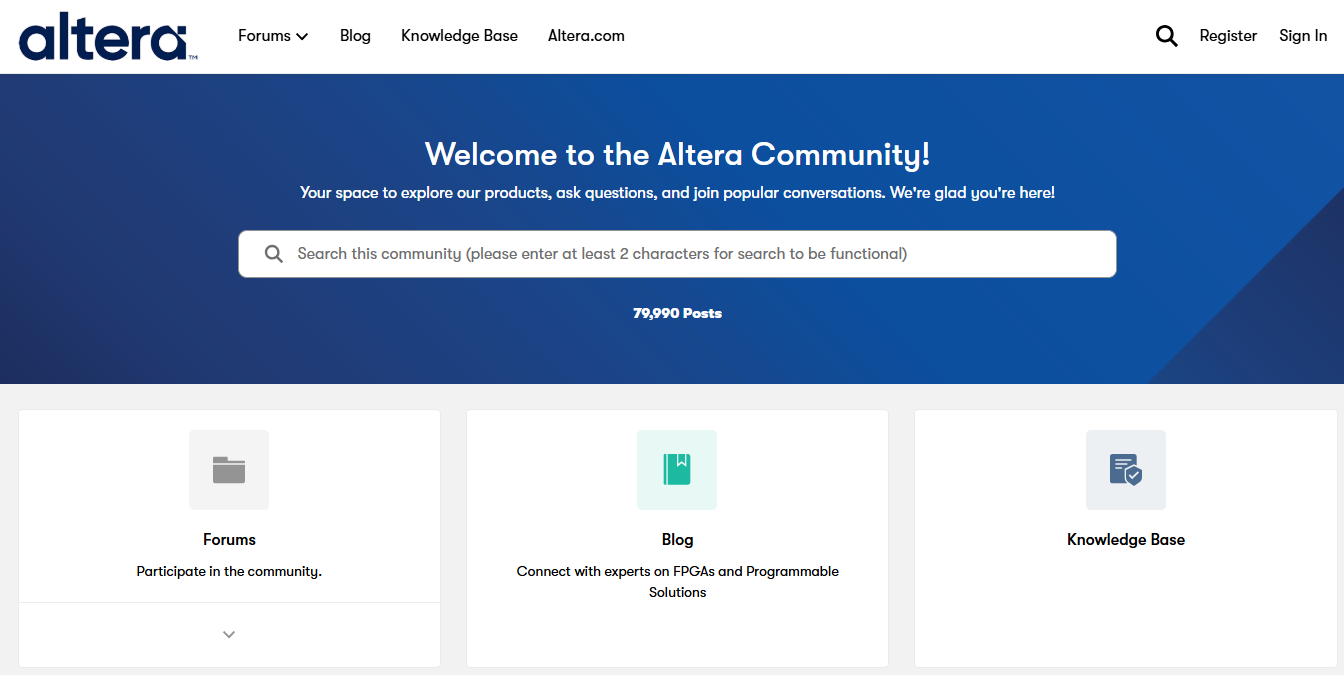Screen dimensions: 1344x675
Task: Go to Blog in the top navigation
Action: 355,36
